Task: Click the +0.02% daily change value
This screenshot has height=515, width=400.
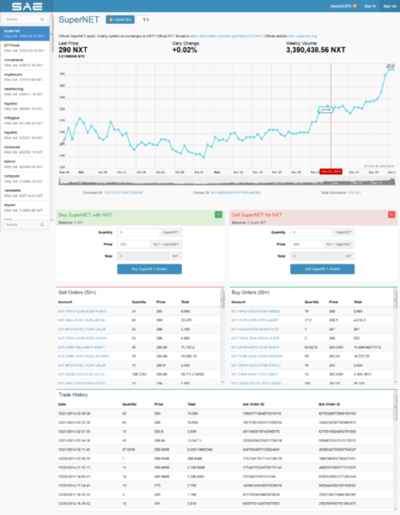Action: [185, 50]
